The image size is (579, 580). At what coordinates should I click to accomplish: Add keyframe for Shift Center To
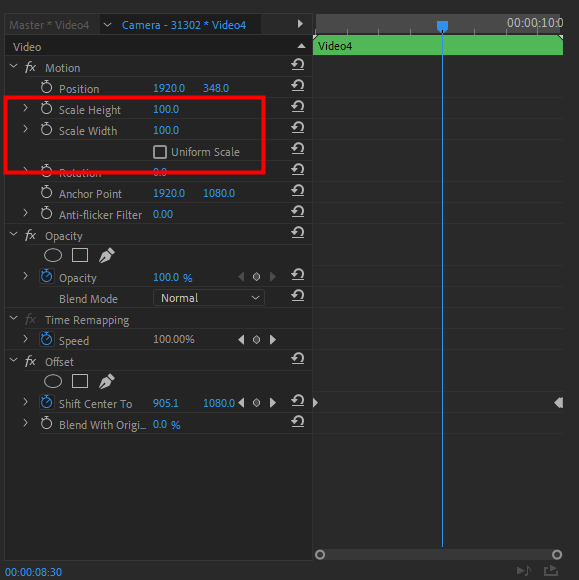click(256, 402)
